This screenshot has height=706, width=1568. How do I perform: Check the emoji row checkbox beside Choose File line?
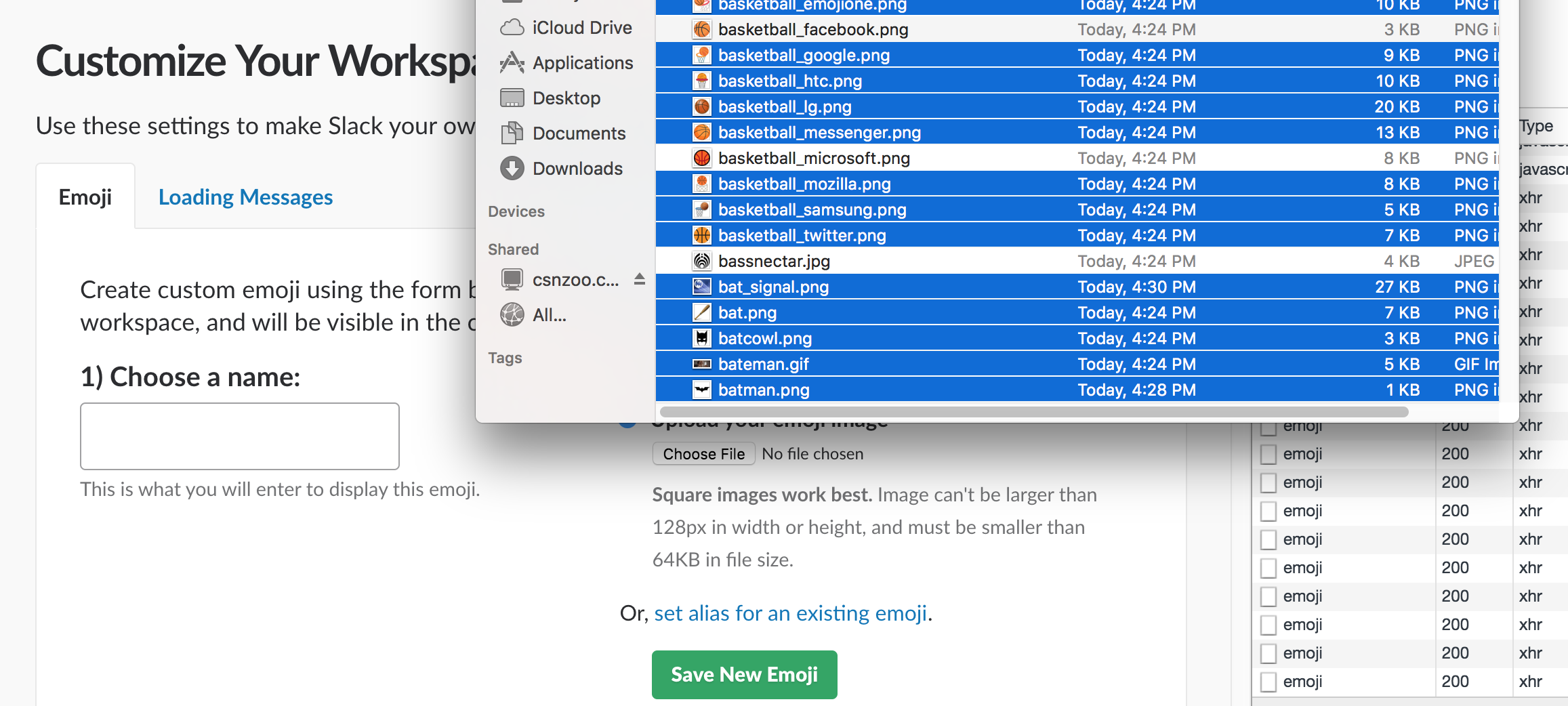point(1268,455)
